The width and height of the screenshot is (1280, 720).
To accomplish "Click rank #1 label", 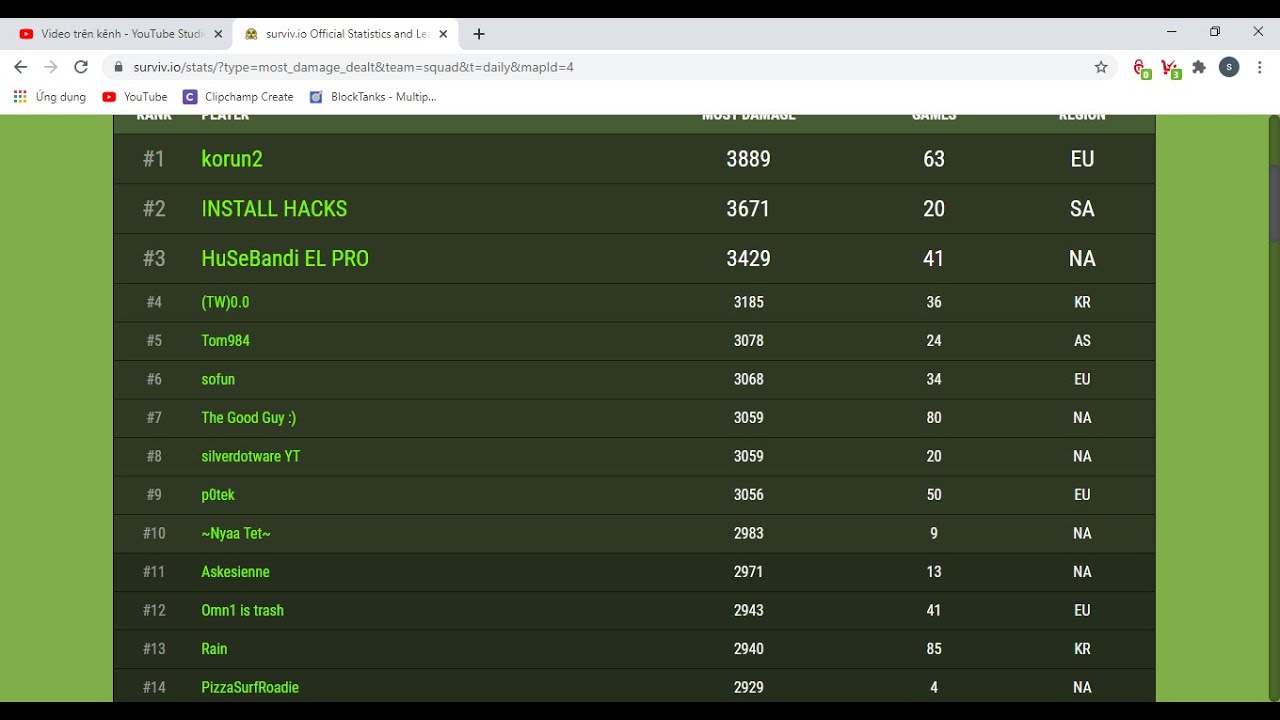I will [153, 159].
